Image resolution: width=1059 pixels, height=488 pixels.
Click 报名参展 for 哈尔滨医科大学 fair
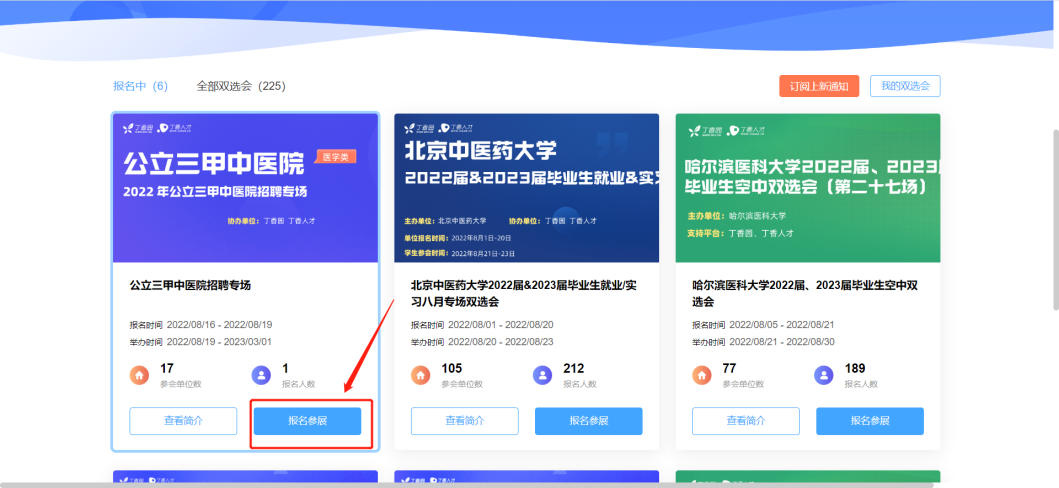coord(869,421)
